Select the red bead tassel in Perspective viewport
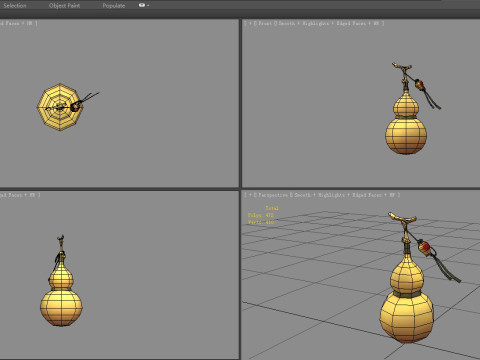This screenshot has width=480, height=360. (424, 248)
